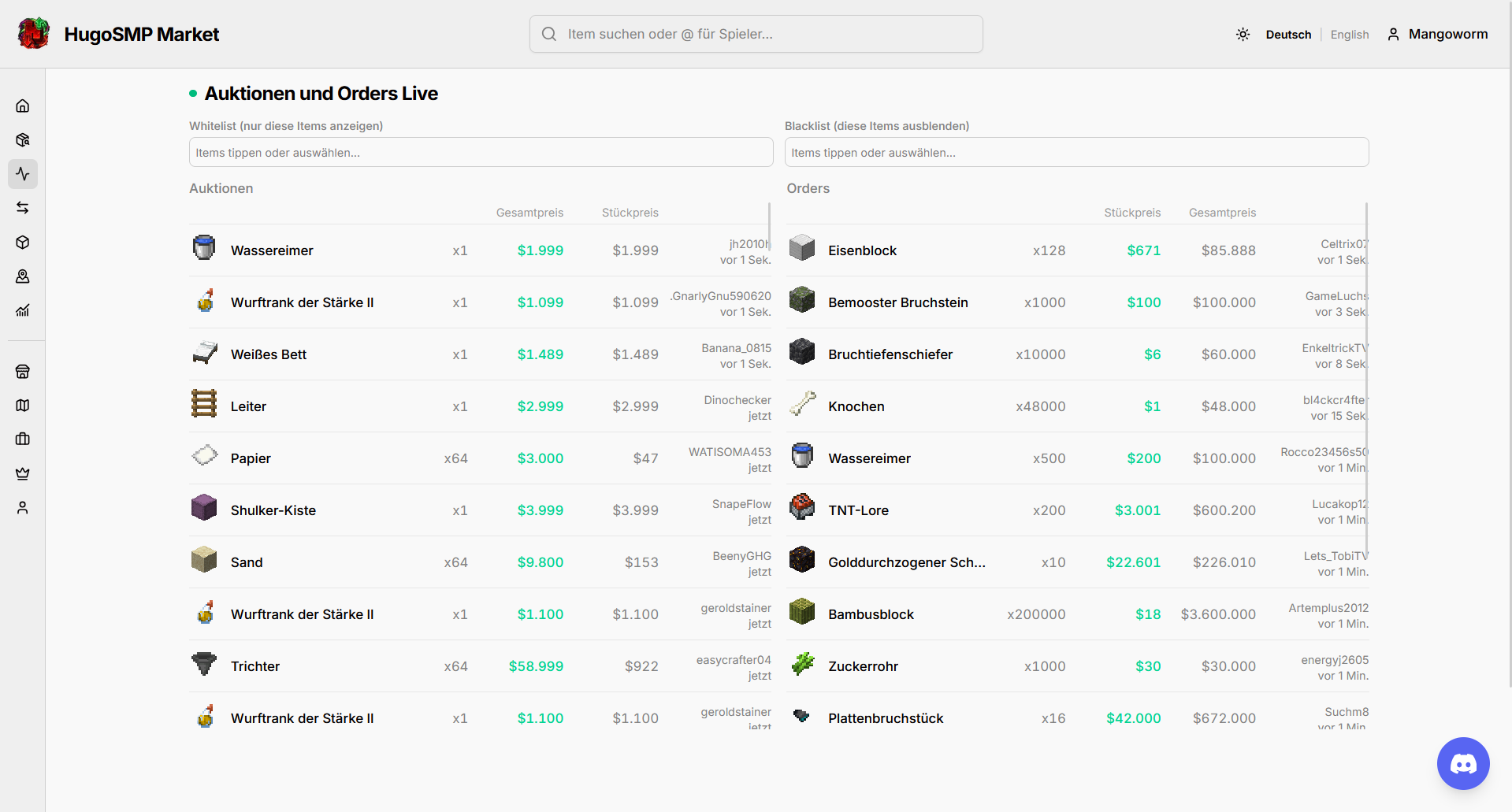Open the map pin location icon in sidebar

pyautogui.click(x=23, y=276)
